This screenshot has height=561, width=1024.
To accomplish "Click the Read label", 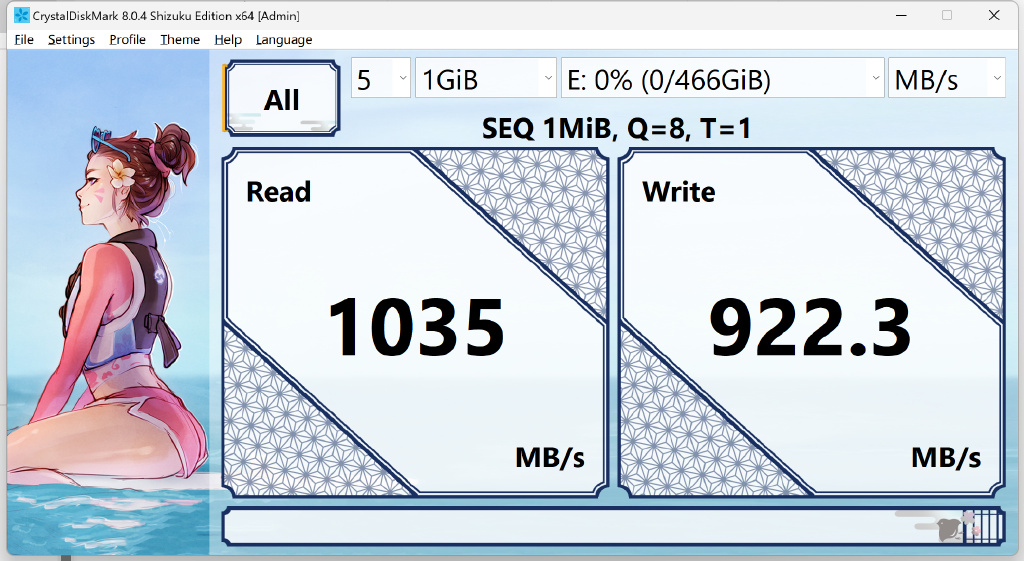I will 278,191.
